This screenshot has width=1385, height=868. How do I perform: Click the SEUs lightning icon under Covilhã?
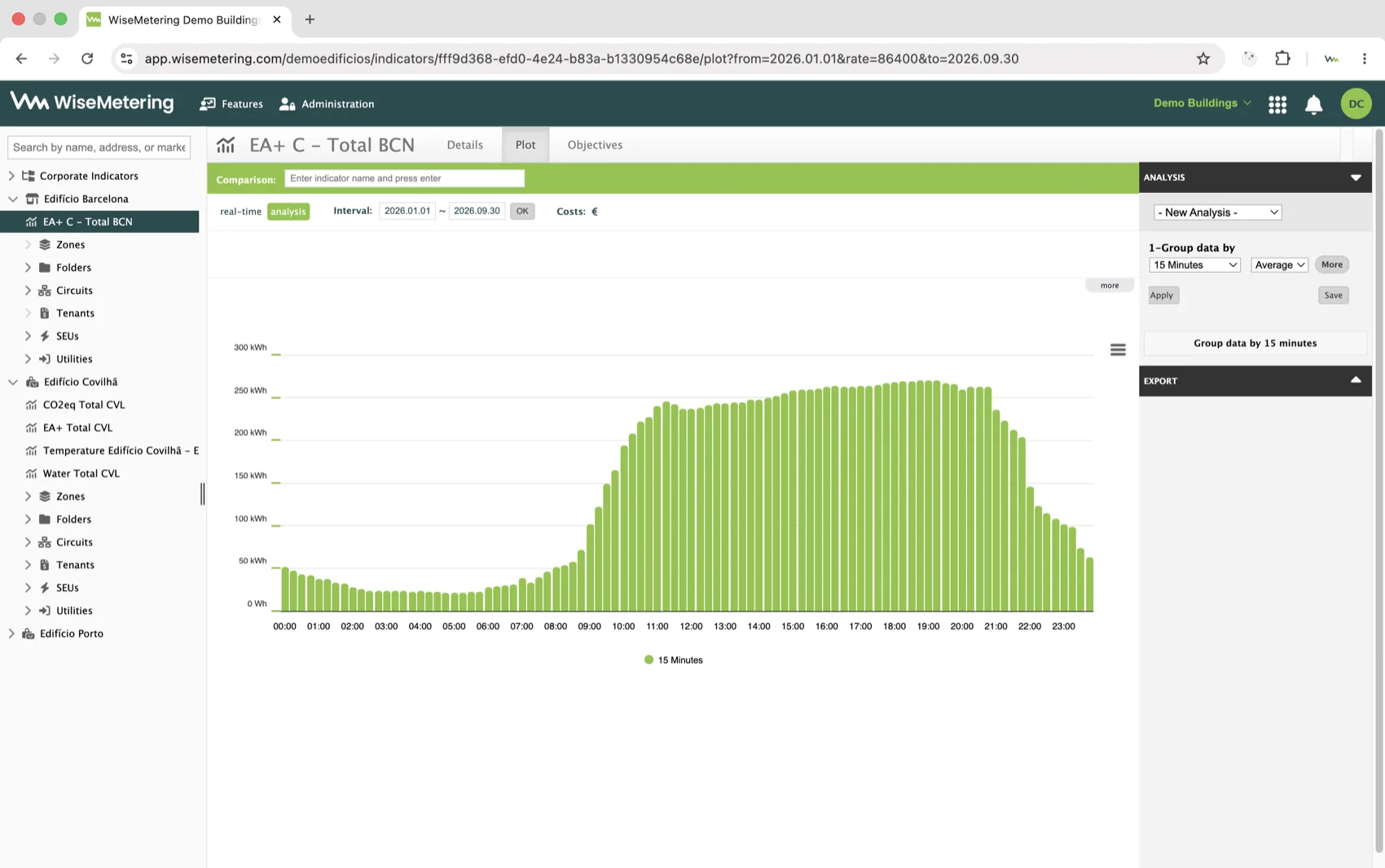pos(45,588)
